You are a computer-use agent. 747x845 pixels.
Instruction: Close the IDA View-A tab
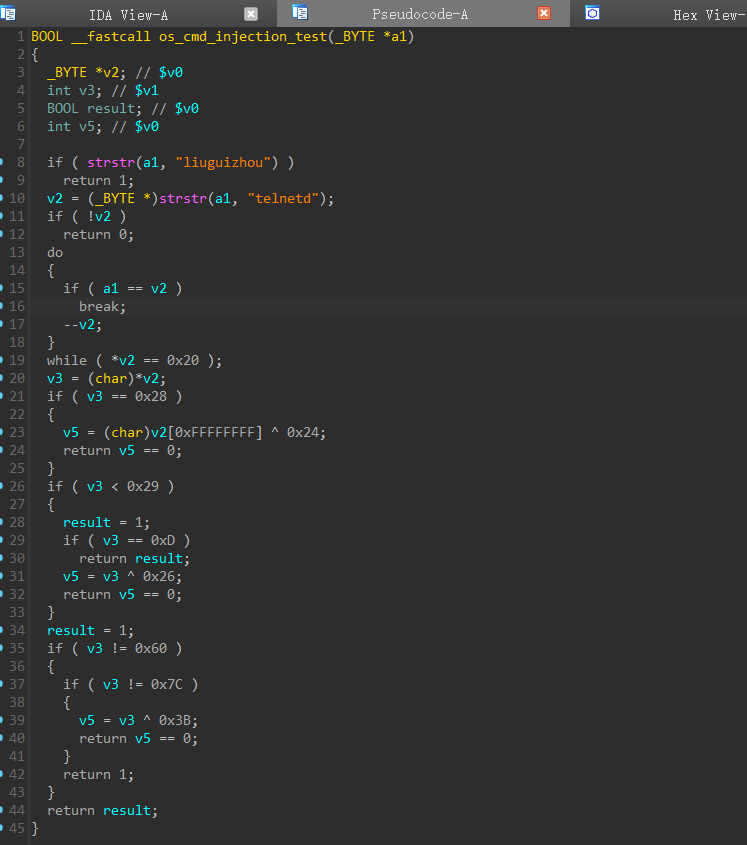pos(251,14)
